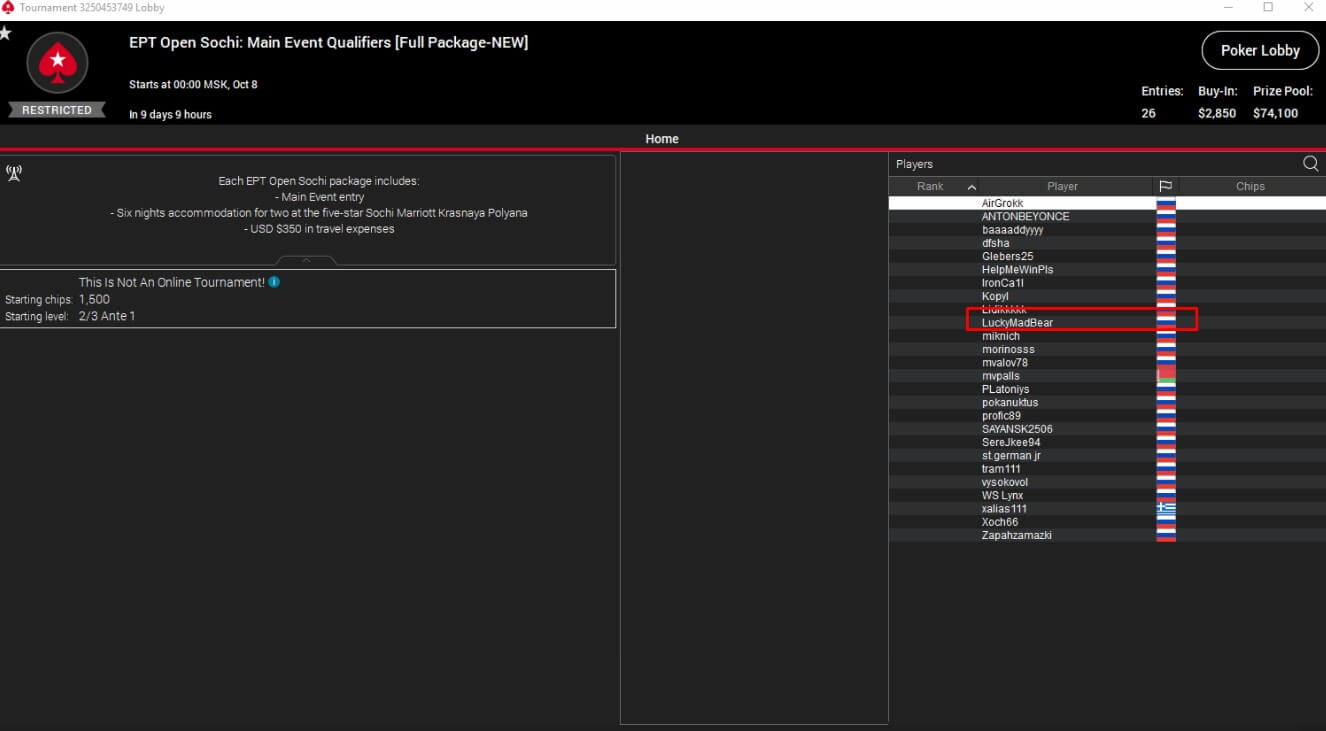Maximize the tournament lobby window
Viewport: 1326px width, 731px height.
tap(1268, 8)
